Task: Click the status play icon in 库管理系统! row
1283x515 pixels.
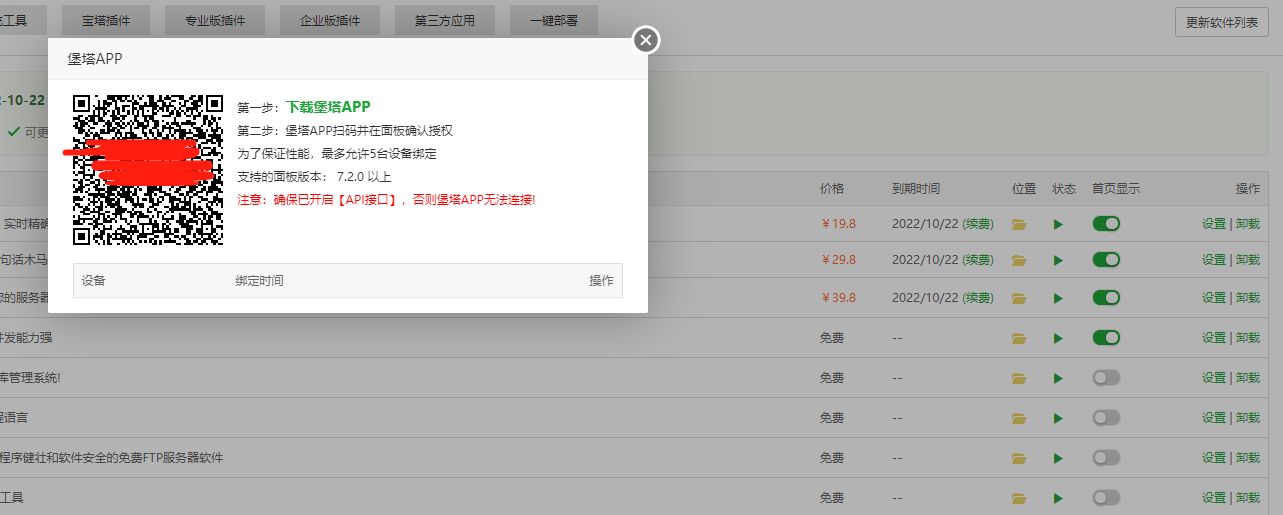Action: point(1058,378)
